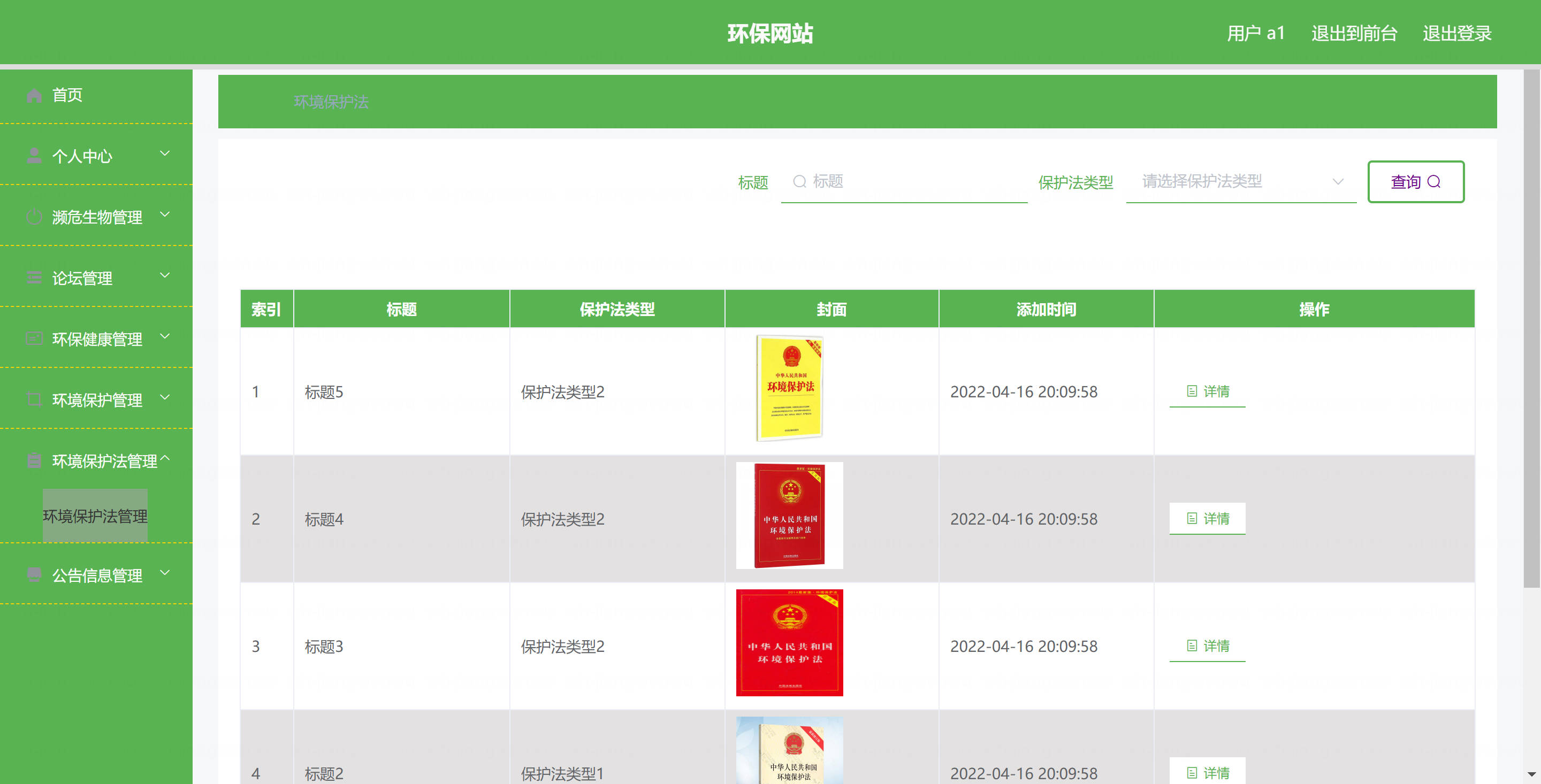This screenshot has width=1541, height=784.
Task: Collapse the 环境保护法管理 chevron
Action: point(165,459)
